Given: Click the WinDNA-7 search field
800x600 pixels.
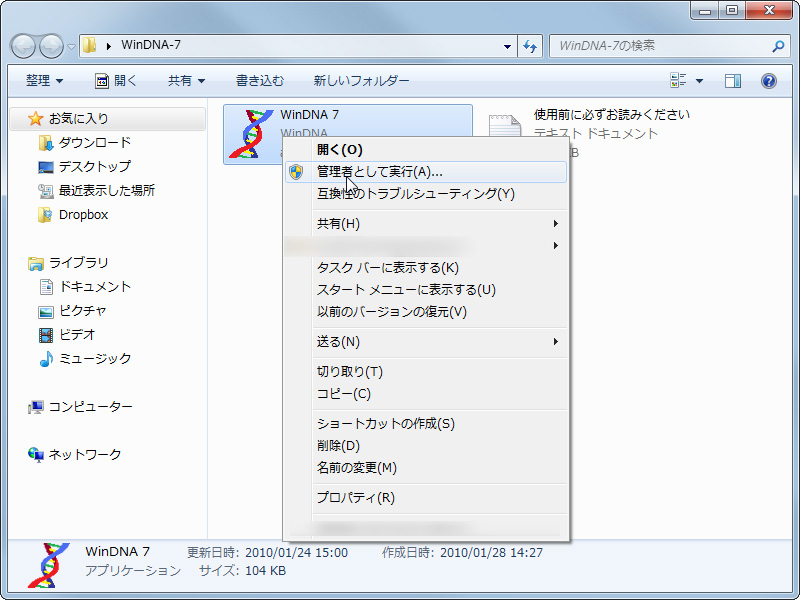Looking at the screenshot, I should click(668, 46).
